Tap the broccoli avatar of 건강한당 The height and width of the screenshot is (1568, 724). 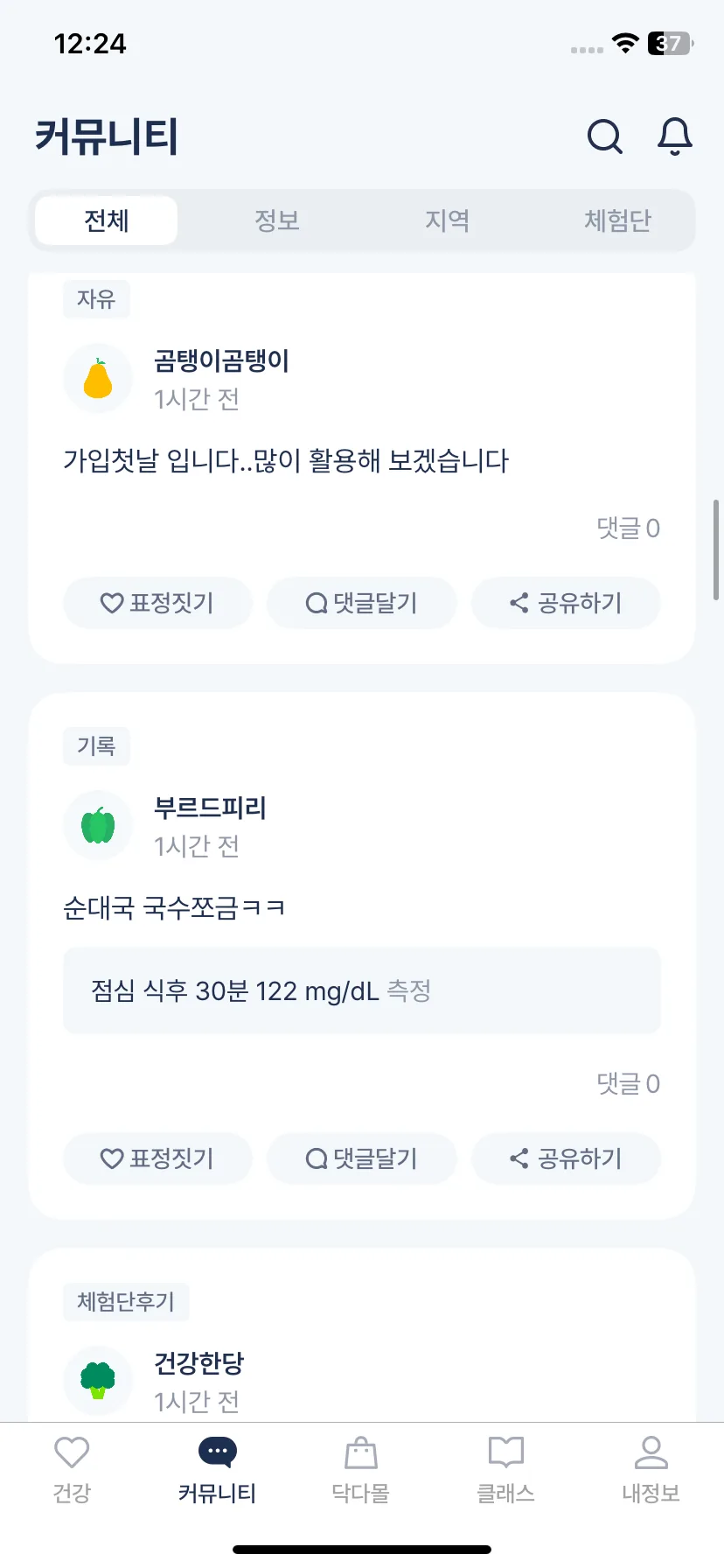pos(98,1380)
